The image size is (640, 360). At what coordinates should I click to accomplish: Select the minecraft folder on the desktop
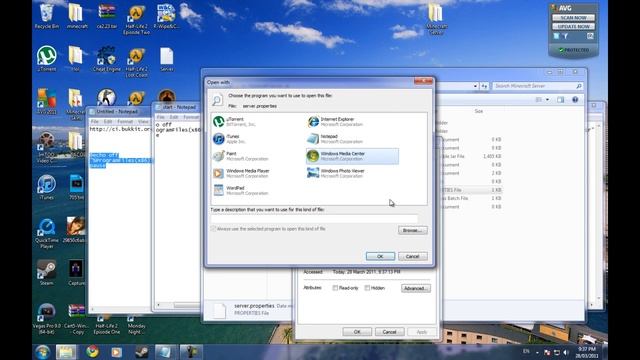coord(76,16)
